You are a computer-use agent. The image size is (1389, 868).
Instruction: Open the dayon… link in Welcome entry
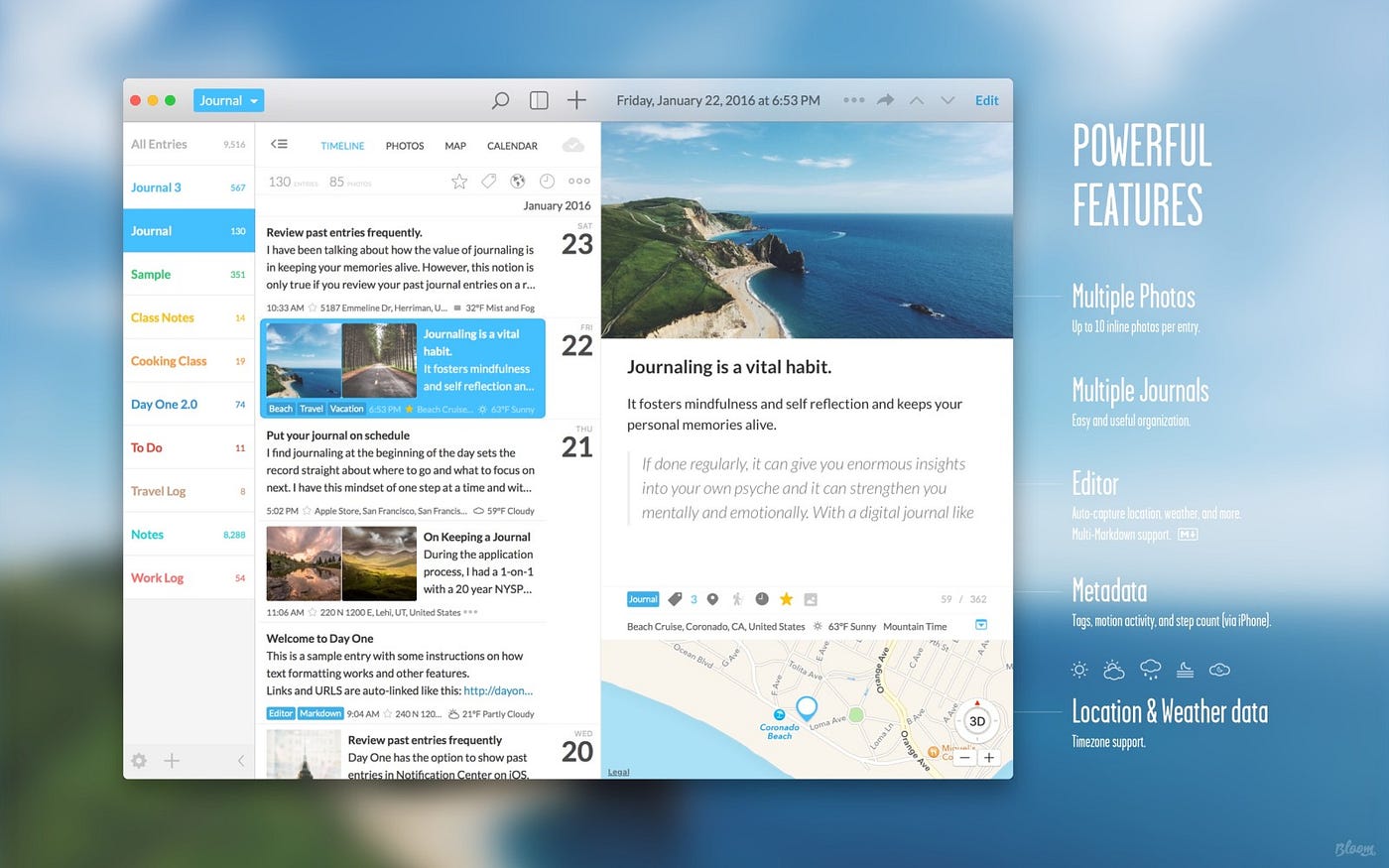point(498,690)
